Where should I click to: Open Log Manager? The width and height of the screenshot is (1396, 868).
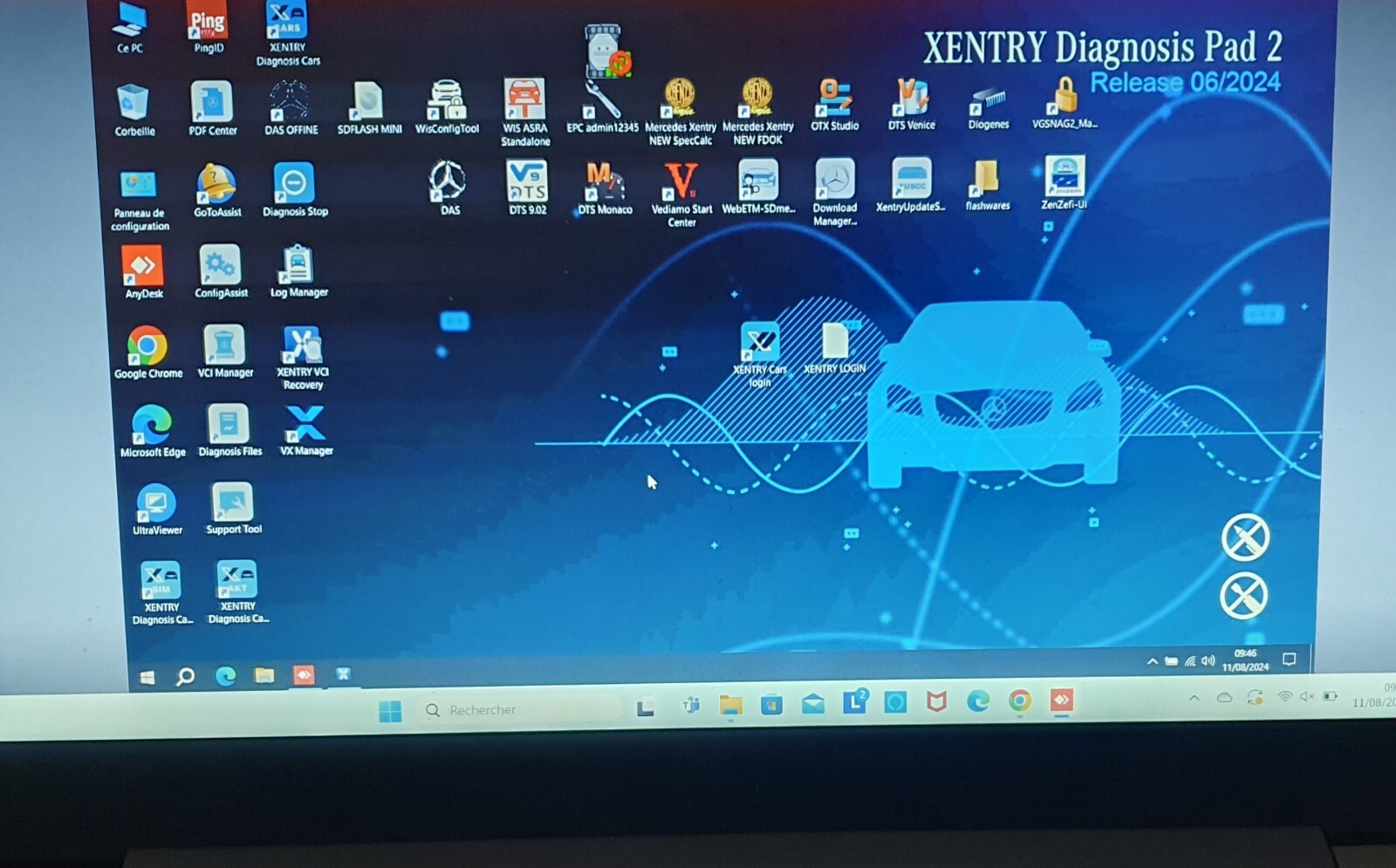[298, 271]
